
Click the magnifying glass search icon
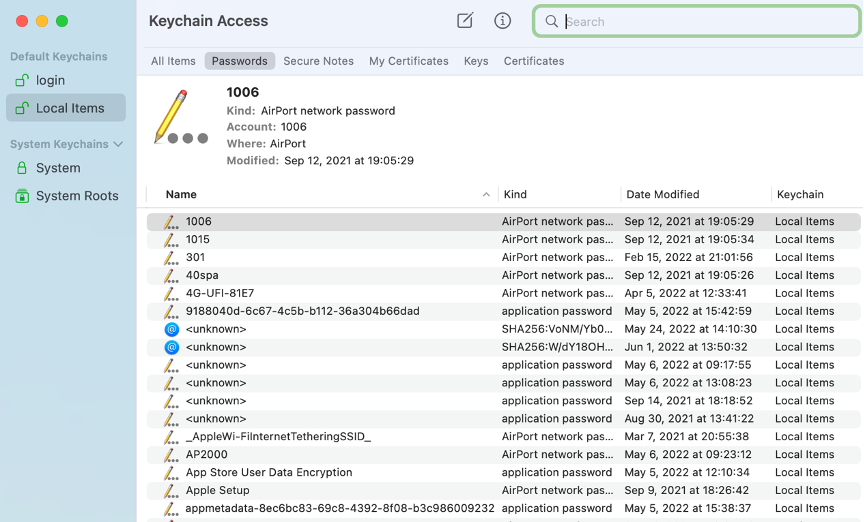pyautogui.click(x=551, y=22)
